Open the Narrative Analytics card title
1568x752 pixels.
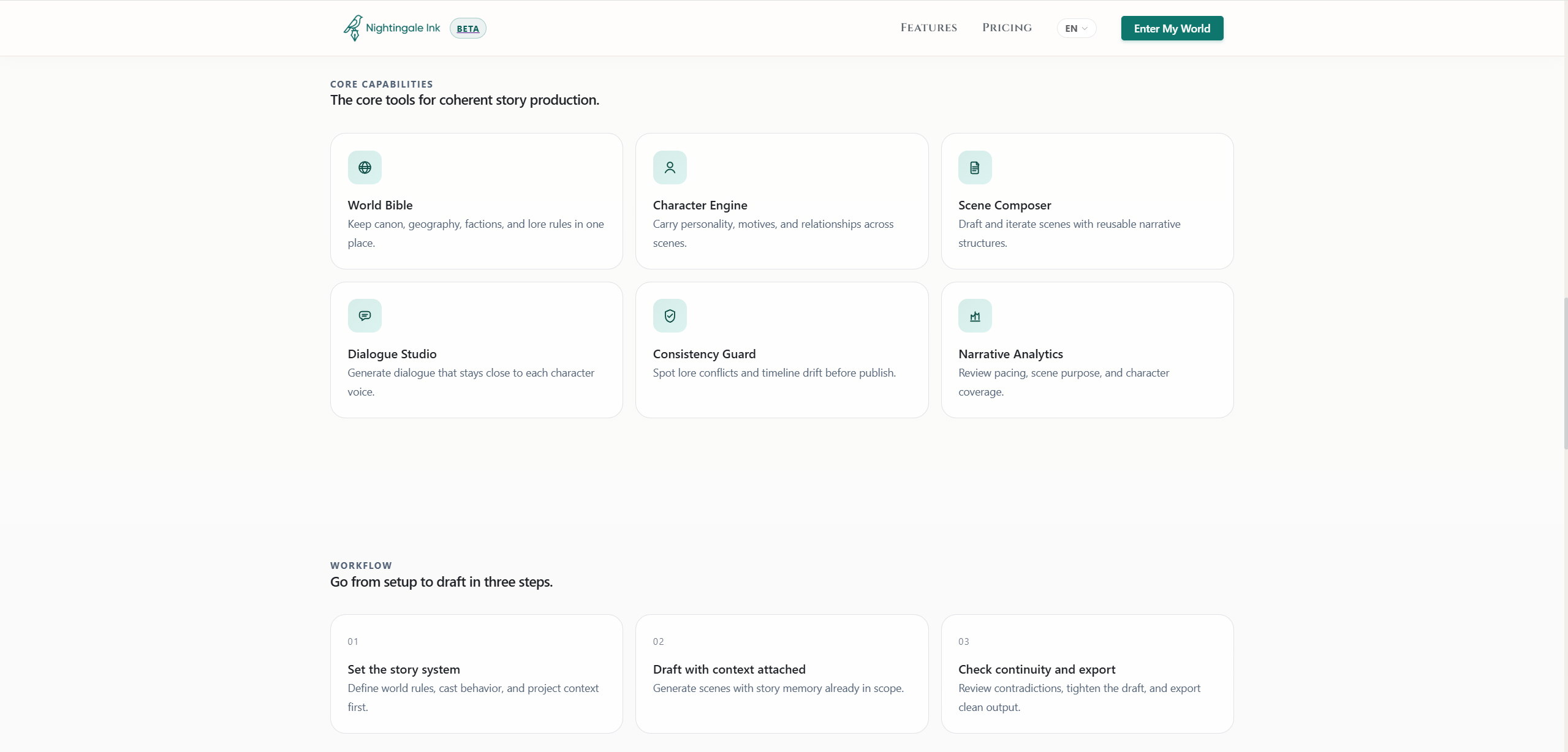[x=1010, y=354]
